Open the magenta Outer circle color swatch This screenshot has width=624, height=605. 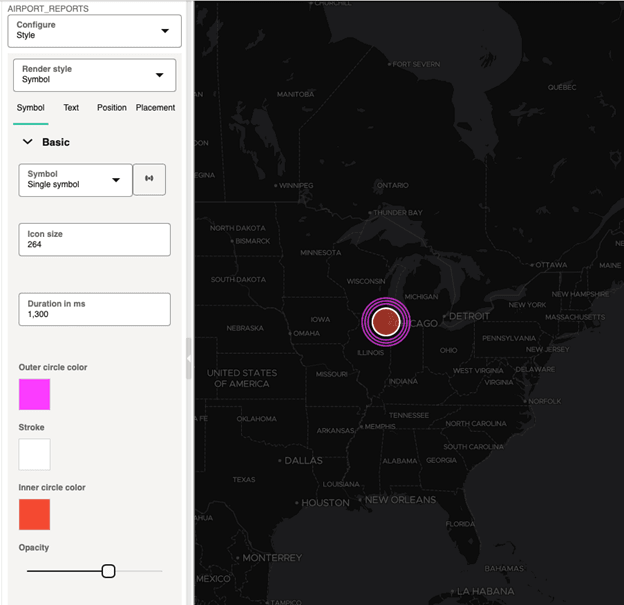click(x=35, y=394)
